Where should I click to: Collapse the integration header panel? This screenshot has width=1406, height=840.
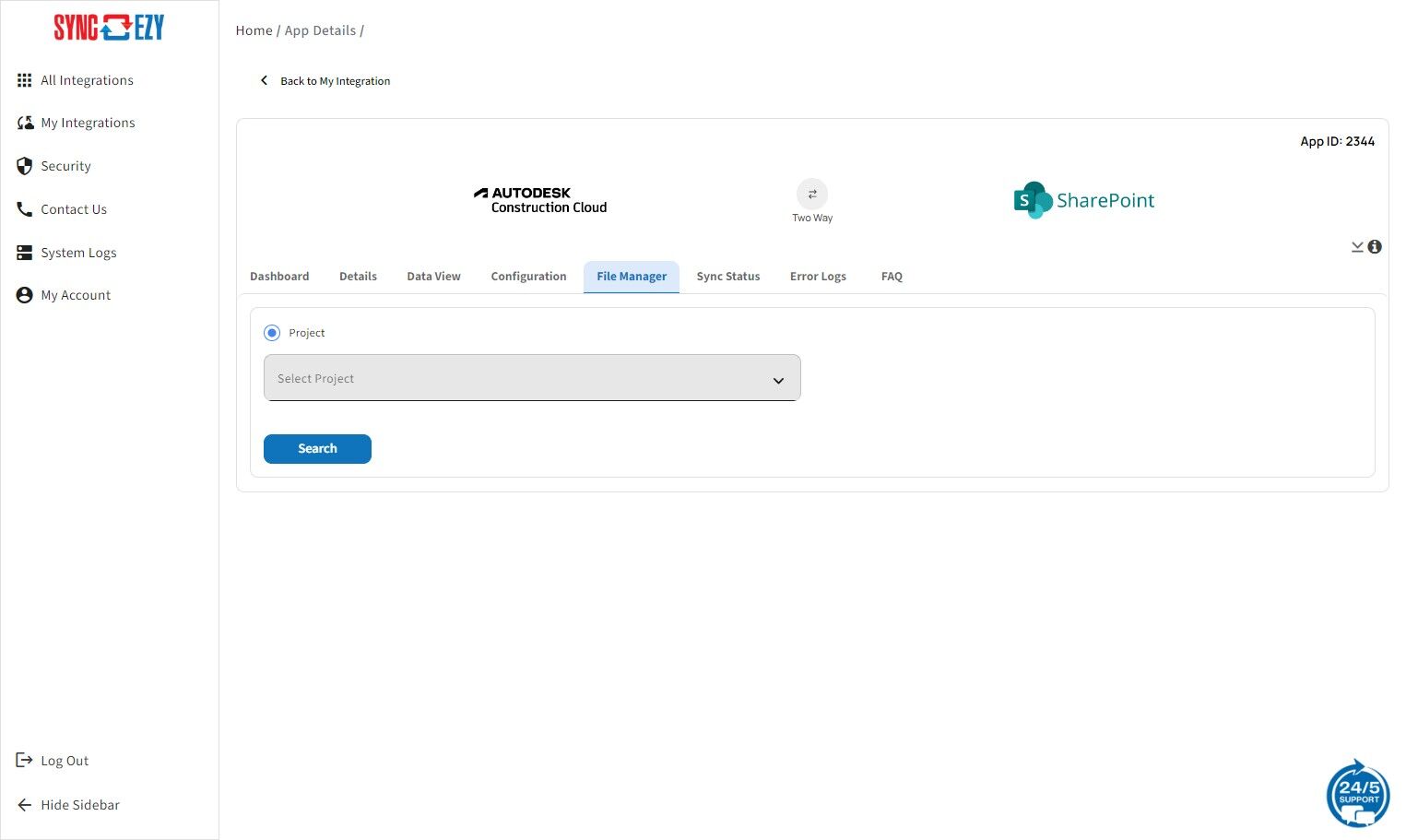coord(1357,246)
